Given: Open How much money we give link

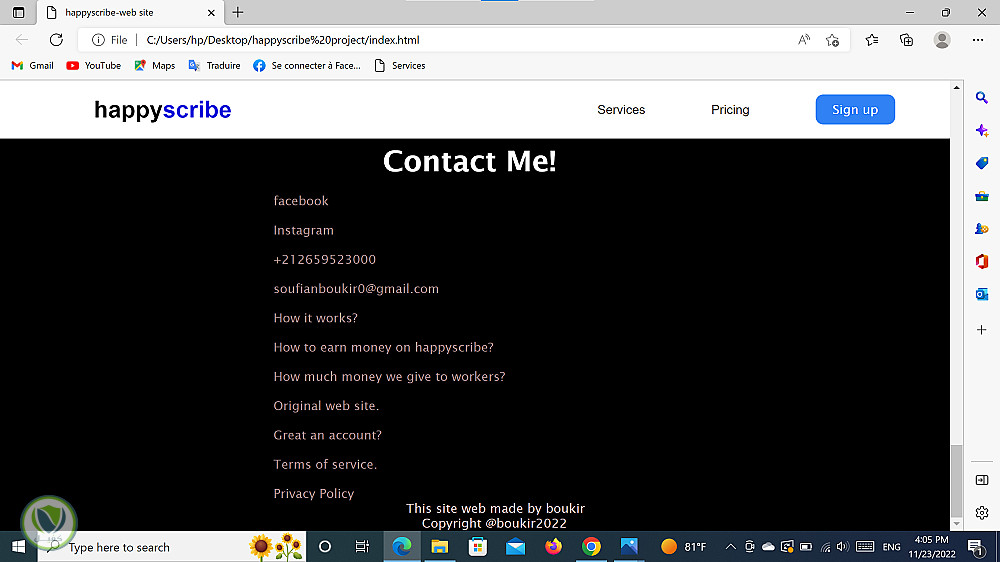Looking at the screenshot, I should (389, 376).
